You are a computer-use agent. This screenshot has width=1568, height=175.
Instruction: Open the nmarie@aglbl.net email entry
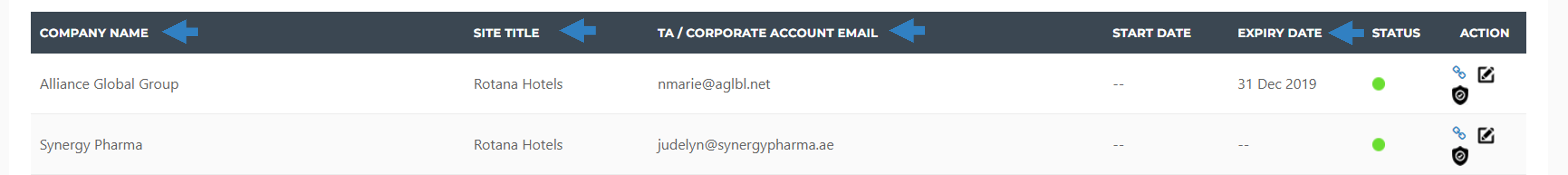coord(713,84)
